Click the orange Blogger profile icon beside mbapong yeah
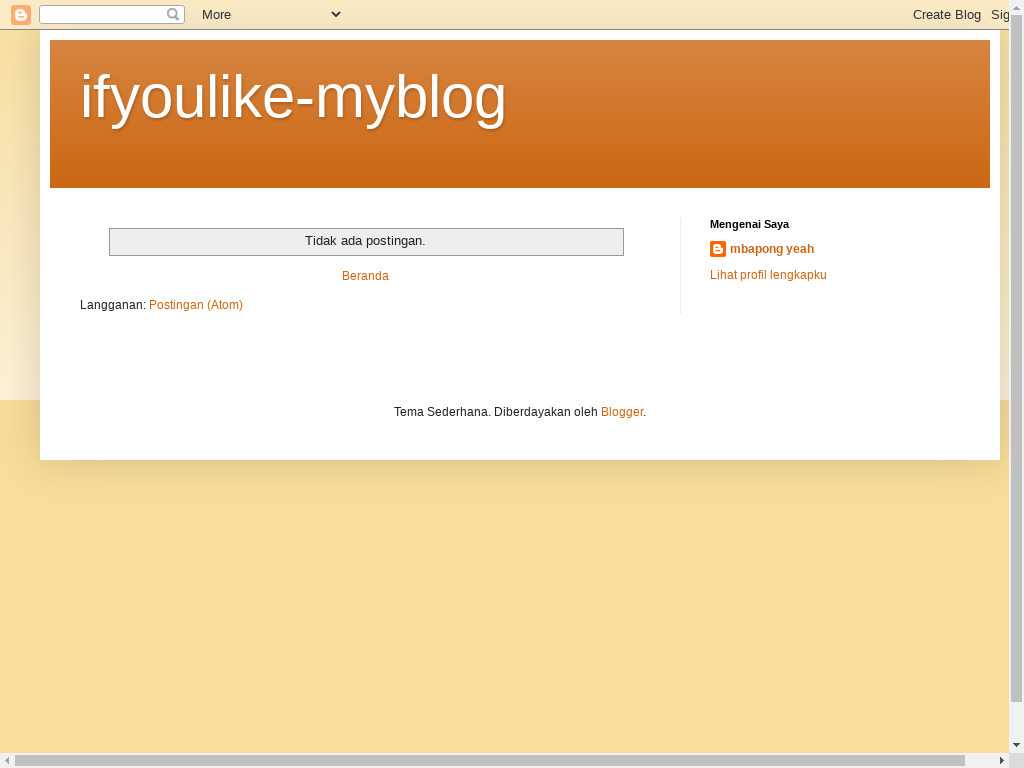Viewport: 1024px width, 768px height. coord(718,249)
